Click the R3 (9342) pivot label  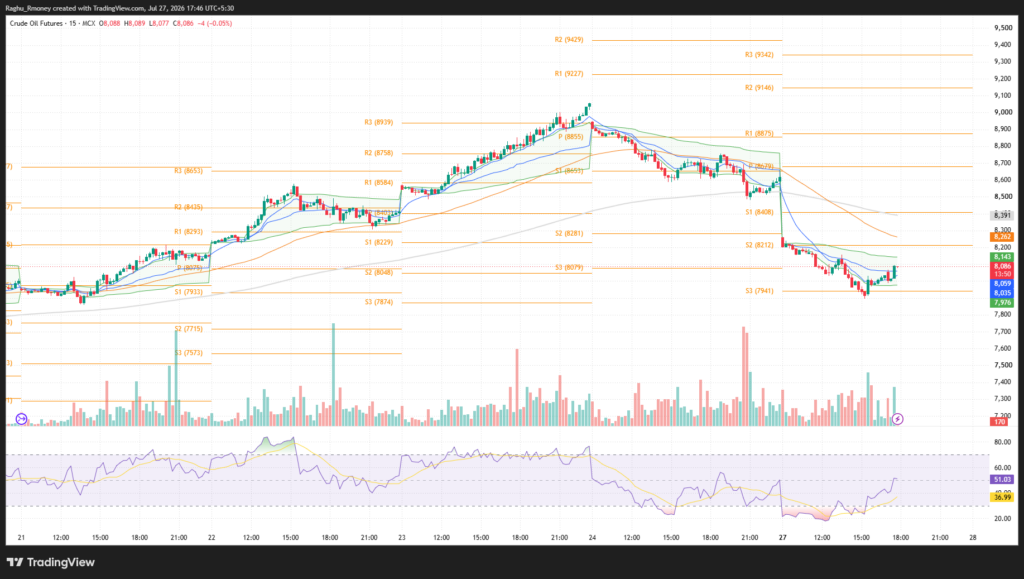click(759, 55)
